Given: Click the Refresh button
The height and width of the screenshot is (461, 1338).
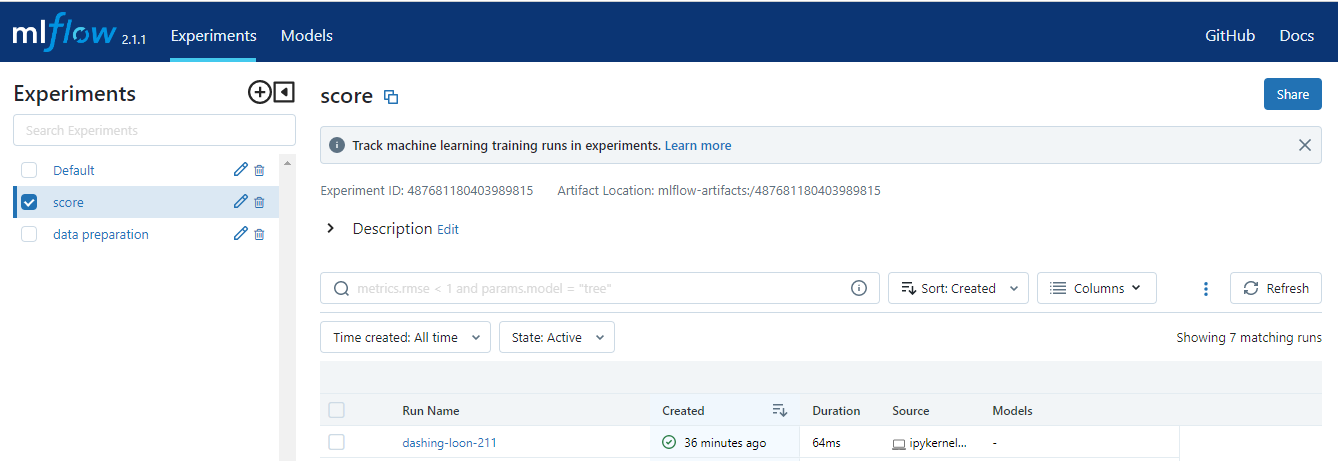Looking at the screenshot, I should (1276, 288).
